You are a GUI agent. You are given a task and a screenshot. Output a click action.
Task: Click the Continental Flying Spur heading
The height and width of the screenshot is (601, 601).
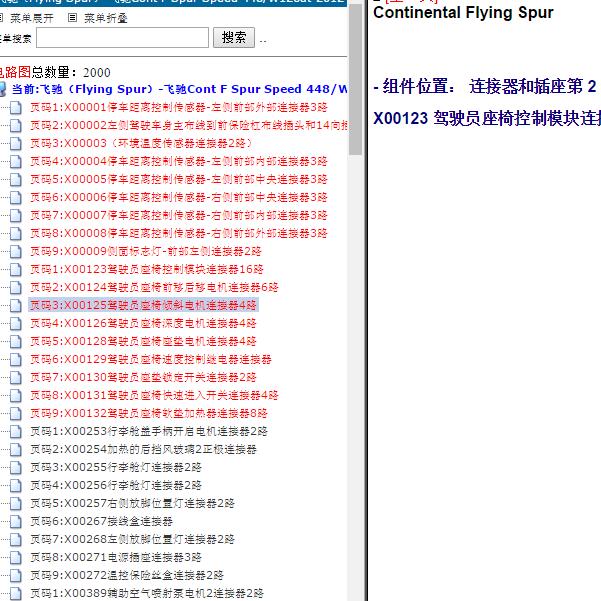[x=463, y=13]
